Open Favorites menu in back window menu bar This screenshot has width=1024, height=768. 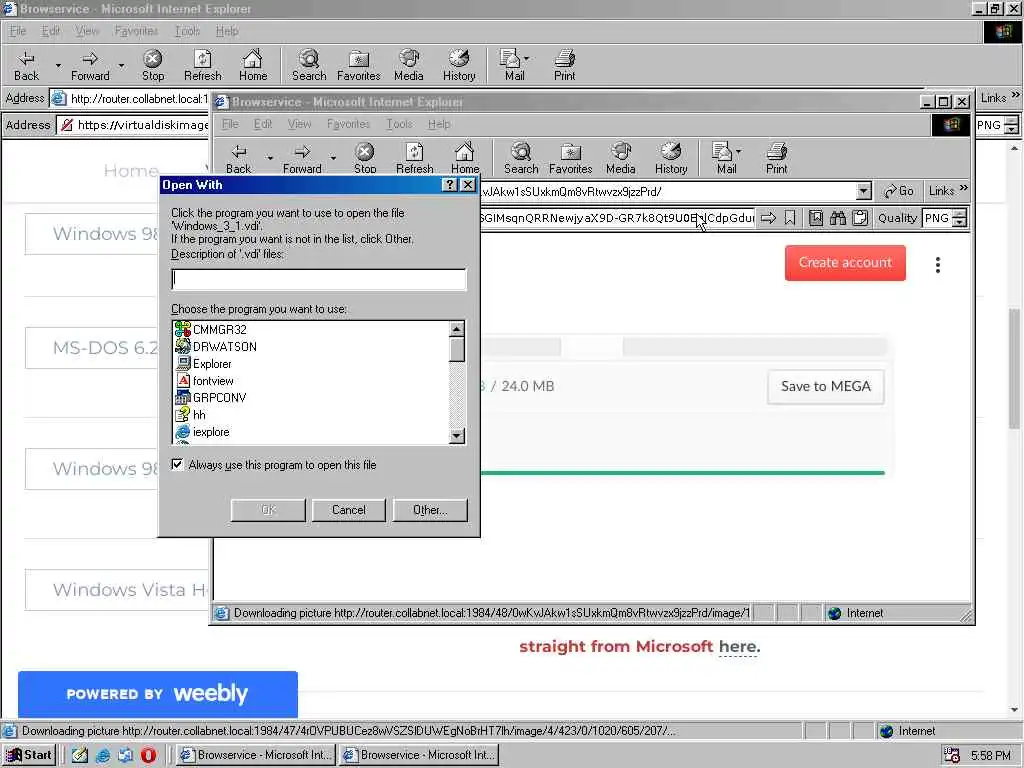click(x=136, y=31)
